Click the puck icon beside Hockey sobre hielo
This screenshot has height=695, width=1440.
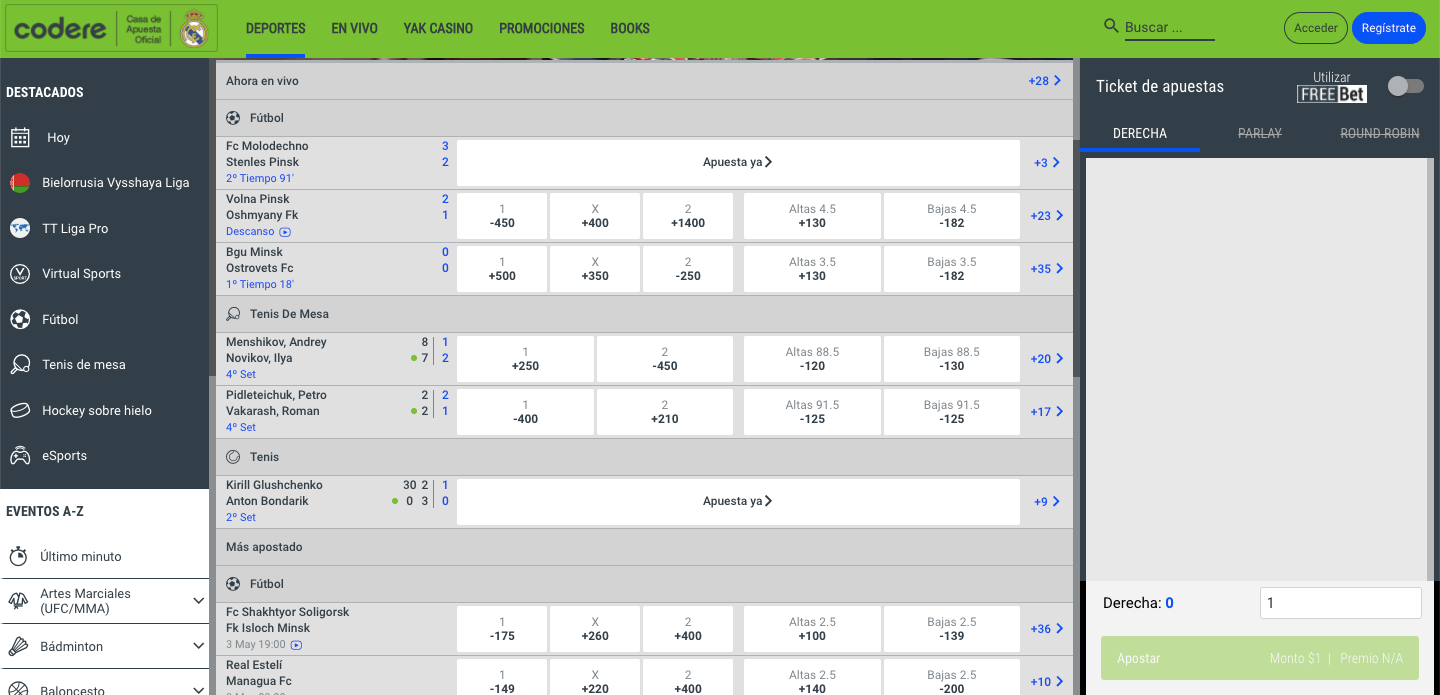[20, 410]
